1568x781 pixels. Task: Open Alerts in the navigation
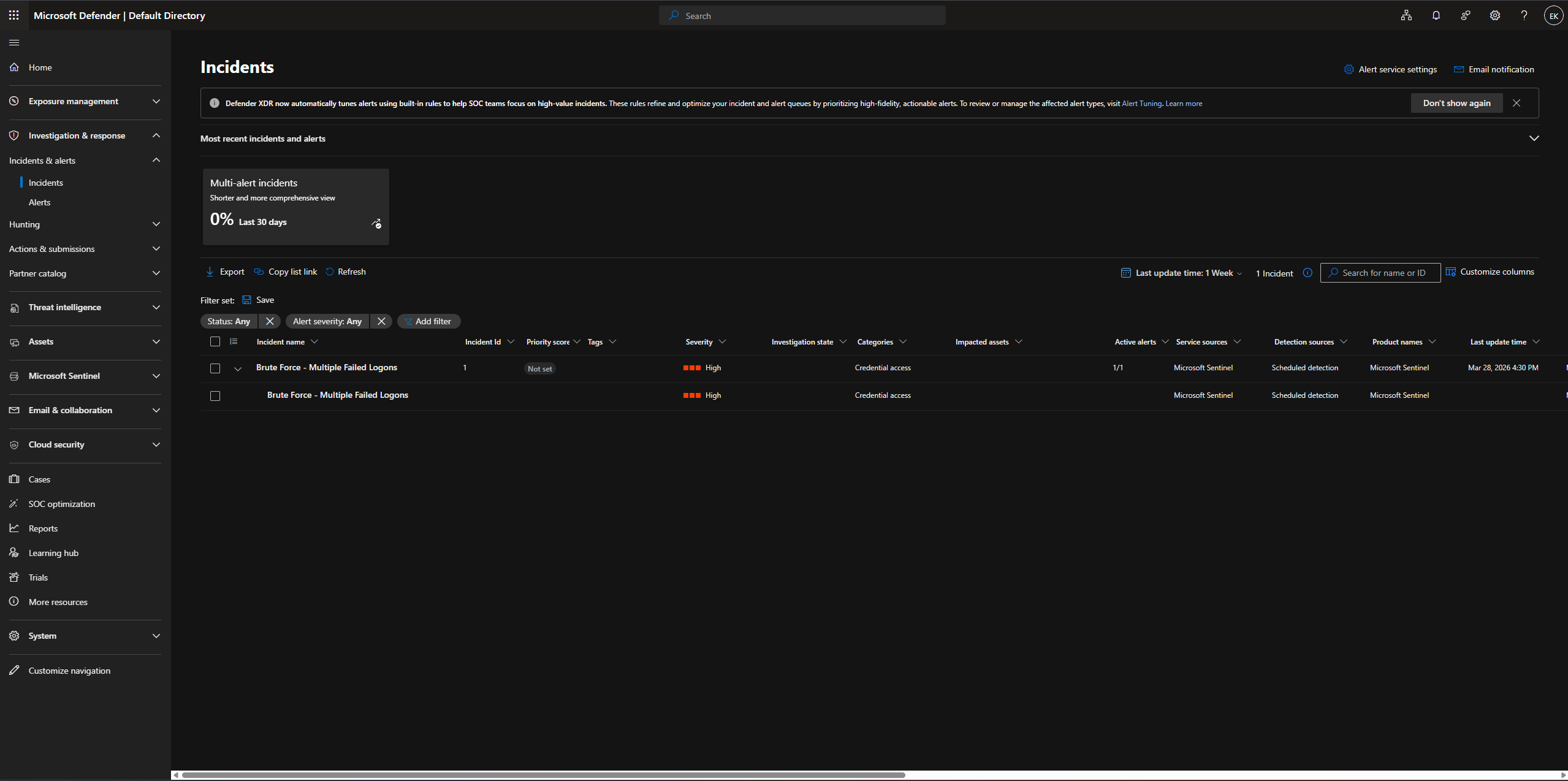pos(39,202)
